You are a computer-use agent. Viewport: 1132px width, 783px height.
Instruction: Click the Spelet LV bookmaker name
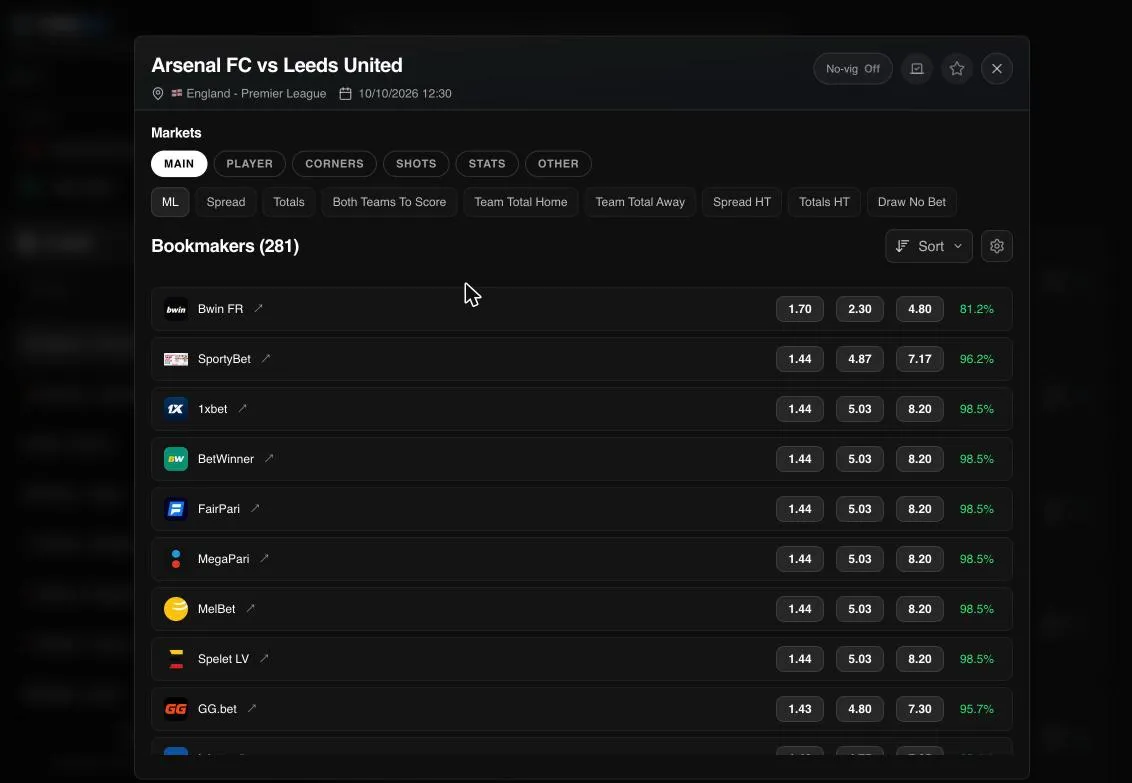[x=224, y=659]
